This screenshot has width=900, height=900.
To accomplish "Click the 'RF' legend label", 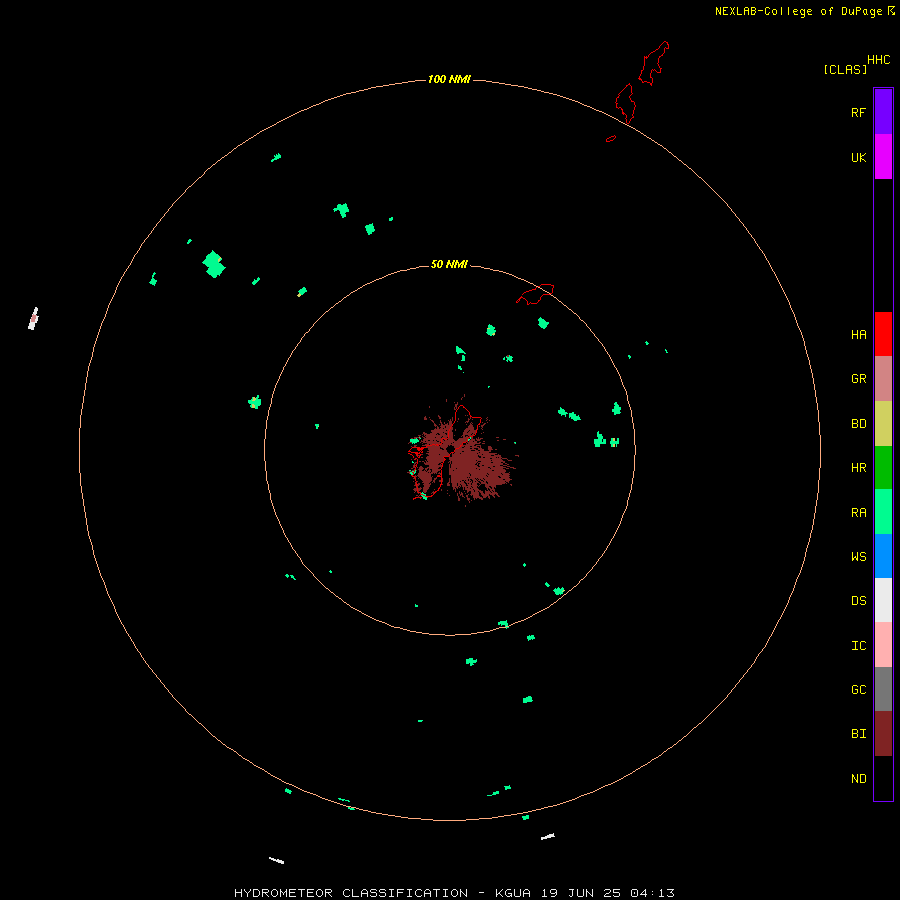I will pos(858,112).
